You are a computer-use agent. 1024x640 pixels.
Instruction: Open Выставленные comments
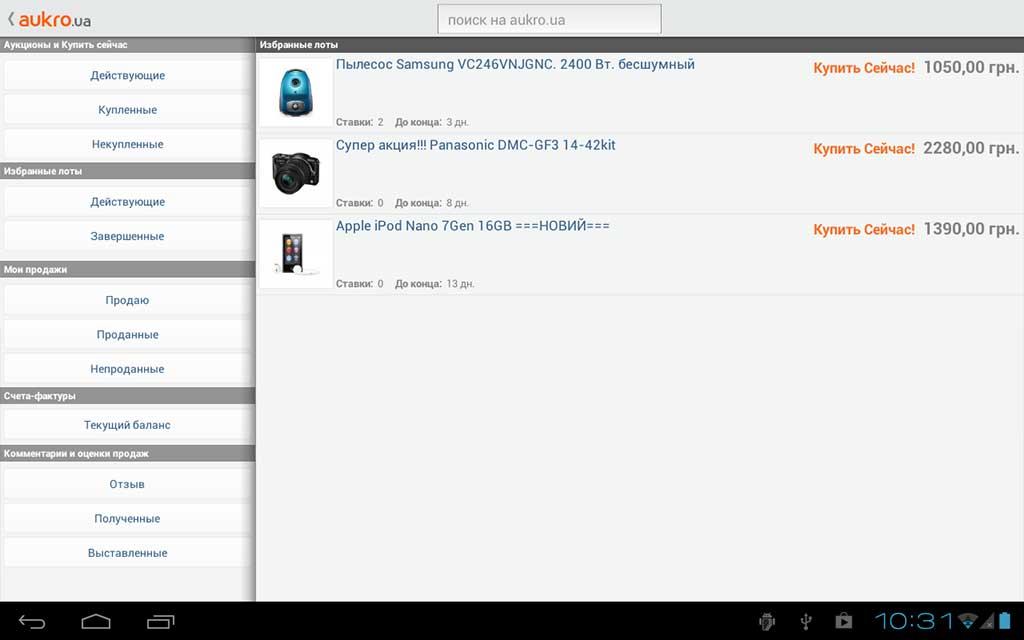pyautogui.click(x=127, y=553)
